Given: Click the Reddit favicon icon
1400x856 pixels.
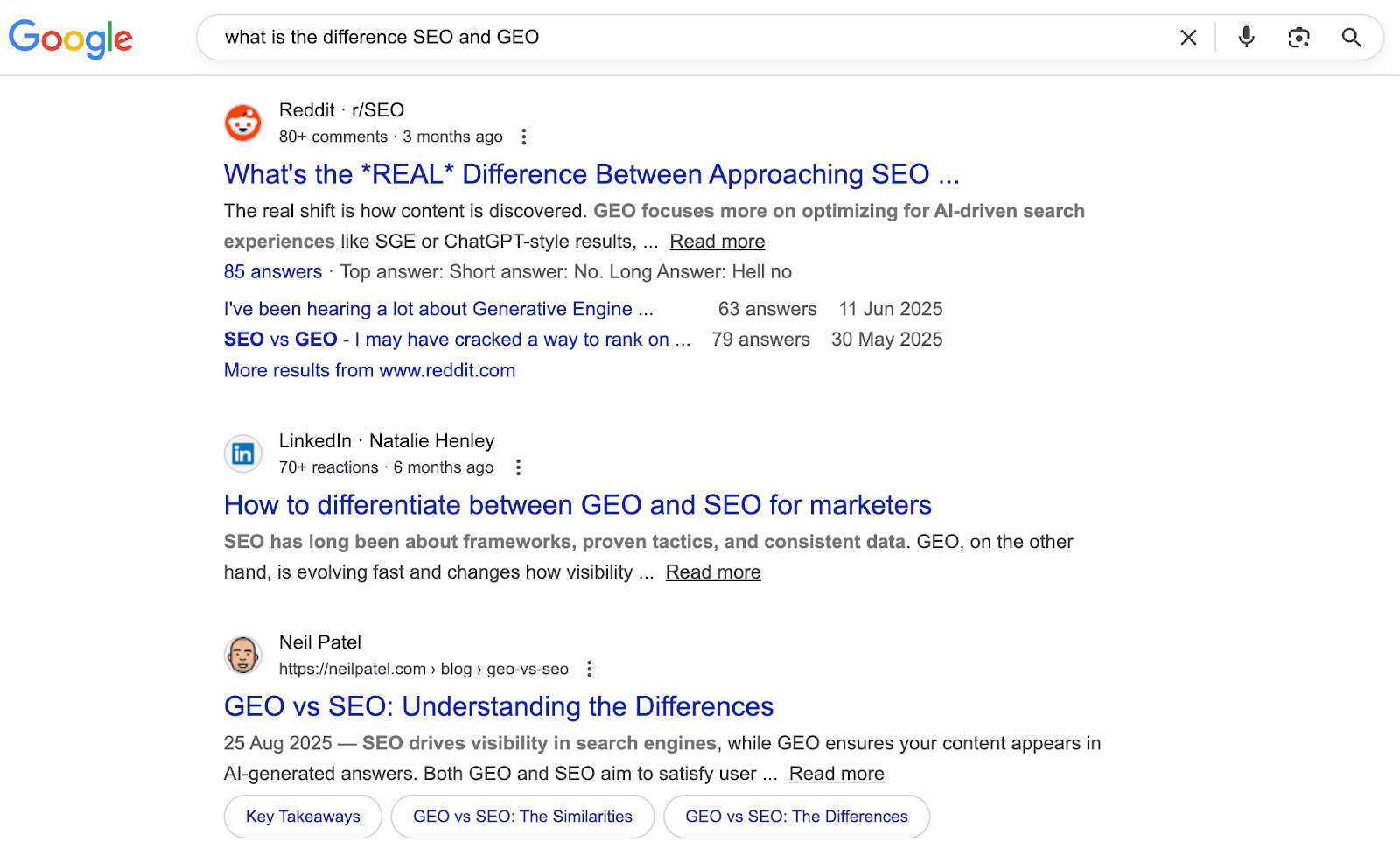Looking at the screenshot, I should 243,123.
